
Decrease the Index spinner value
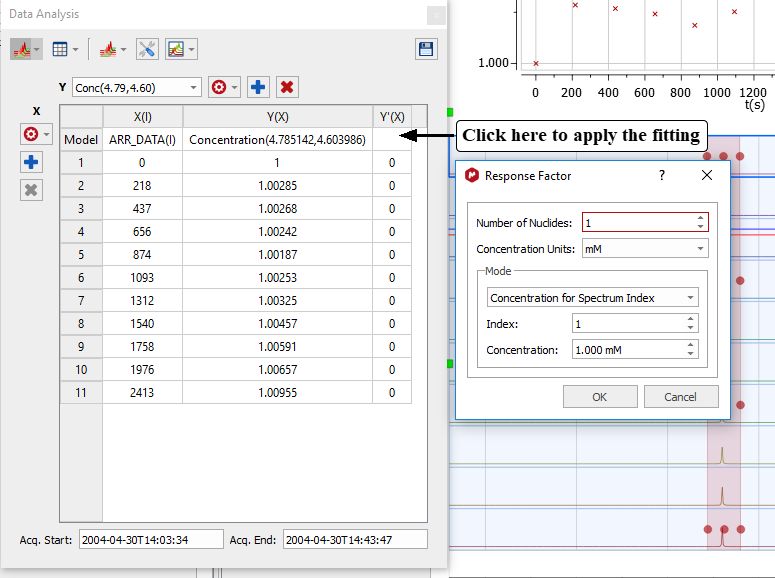(690, 328)
